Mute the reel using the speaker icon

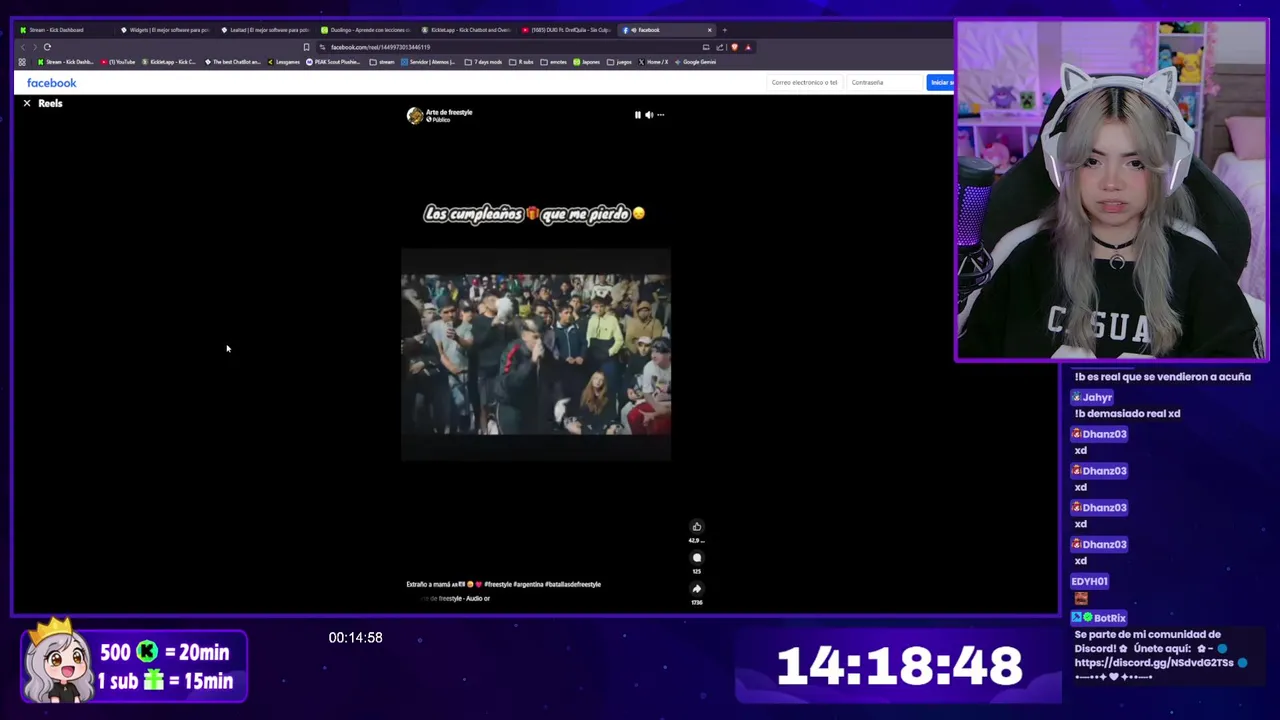(x=649, y=115)
